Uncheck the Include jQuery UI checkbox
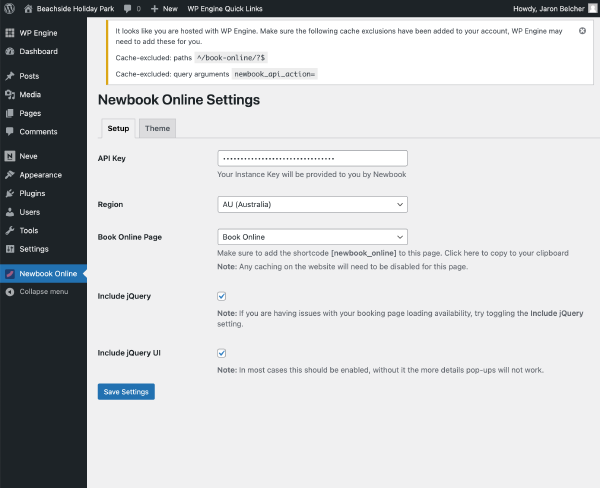600x488 pixels. point(222,353)
